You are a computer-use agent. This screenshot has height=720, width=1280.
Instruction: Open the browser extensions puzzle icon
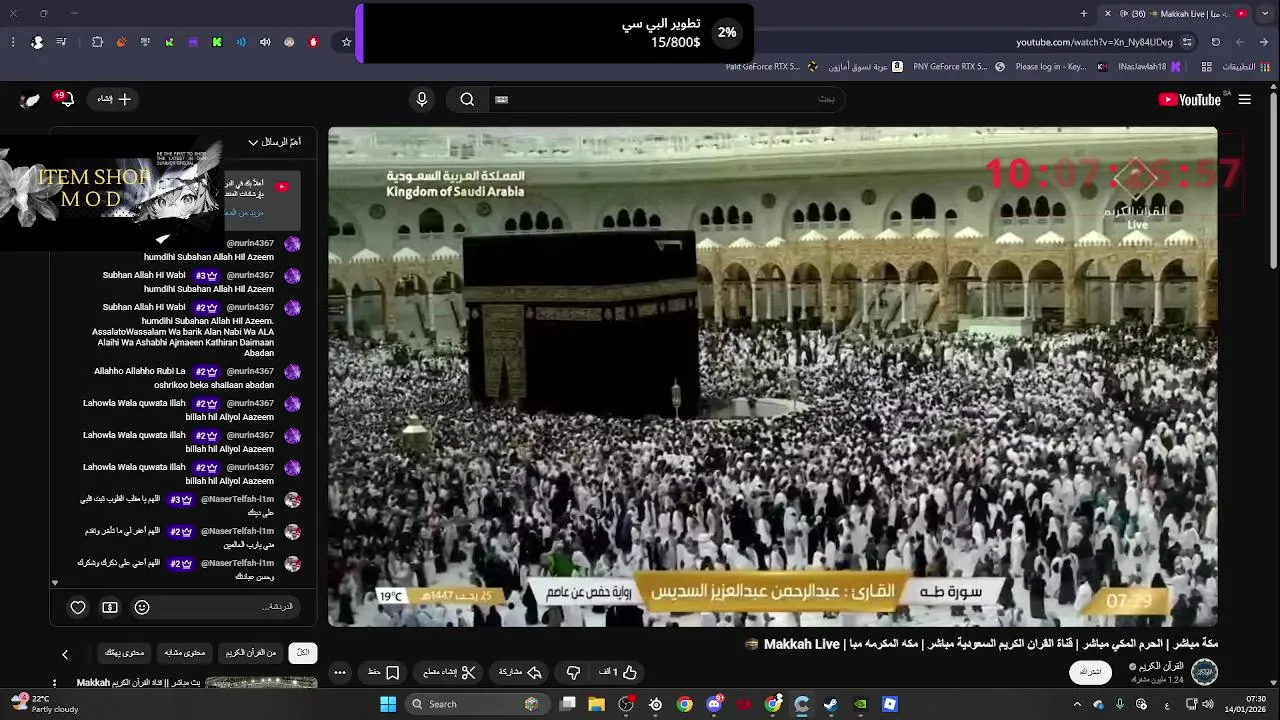pos(97,42)
